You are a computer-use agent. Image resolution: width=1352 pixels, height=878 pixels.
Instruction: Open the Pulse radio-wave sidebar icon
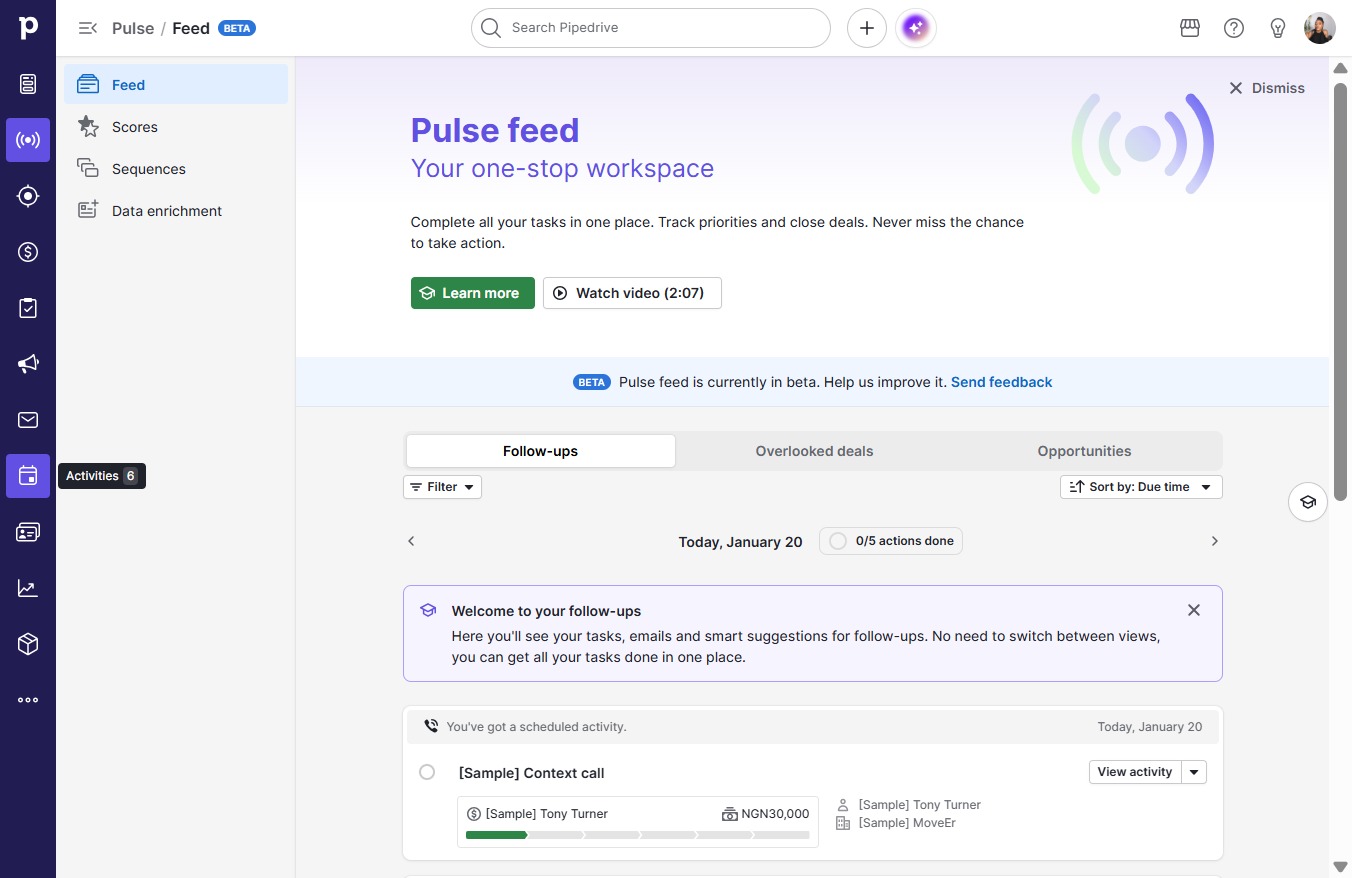[28, 140]
